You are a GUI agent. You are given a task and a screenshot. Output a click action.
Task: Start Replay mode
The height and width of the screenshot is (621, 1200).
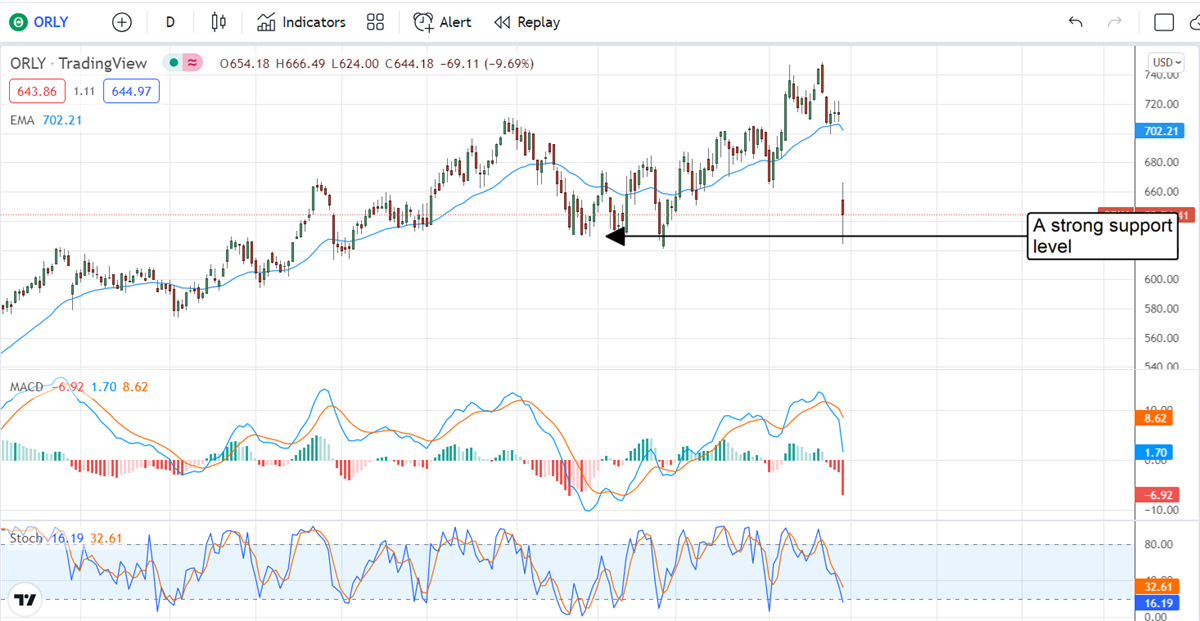coord(527,22)
